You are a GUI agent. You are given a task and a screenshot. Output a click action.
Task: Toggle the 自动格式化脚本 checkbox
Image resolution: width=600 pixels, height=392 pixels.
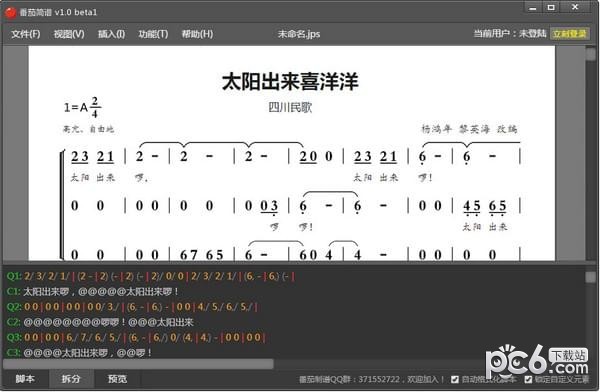click(x=455, y=379)
